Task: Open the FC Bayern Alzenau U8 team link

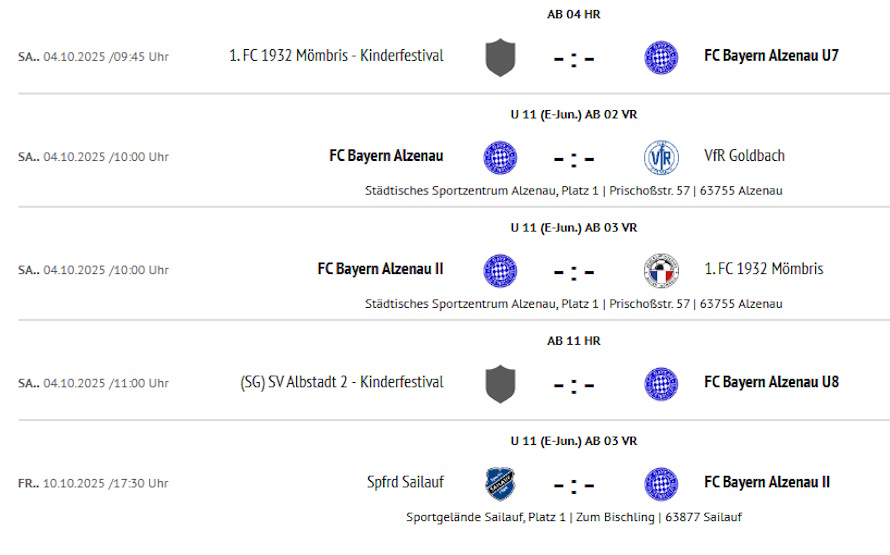Action: (x=771, y=383)
